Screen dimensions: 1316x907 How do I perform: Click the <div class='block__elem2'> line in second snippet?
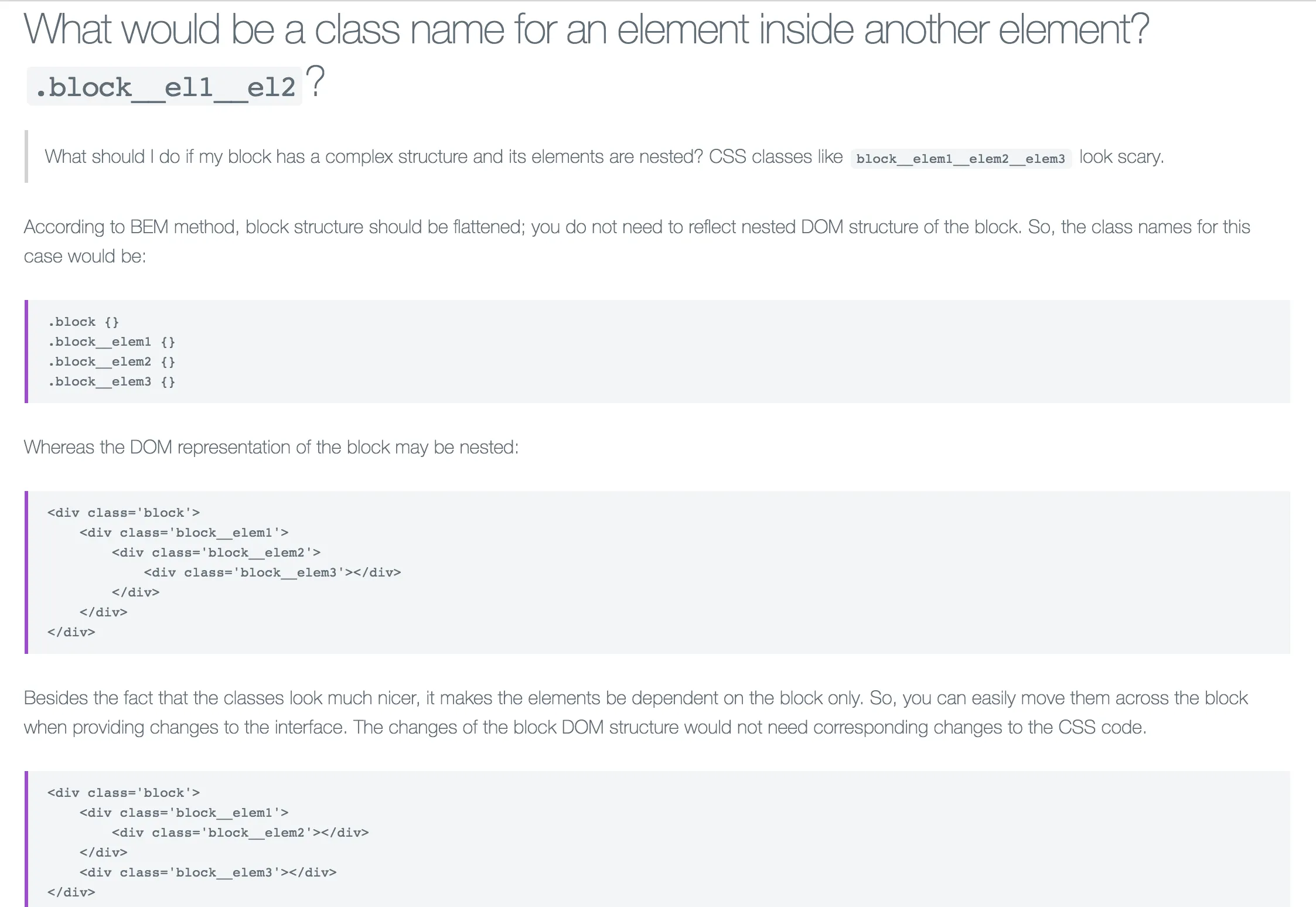tap(216, 553)
